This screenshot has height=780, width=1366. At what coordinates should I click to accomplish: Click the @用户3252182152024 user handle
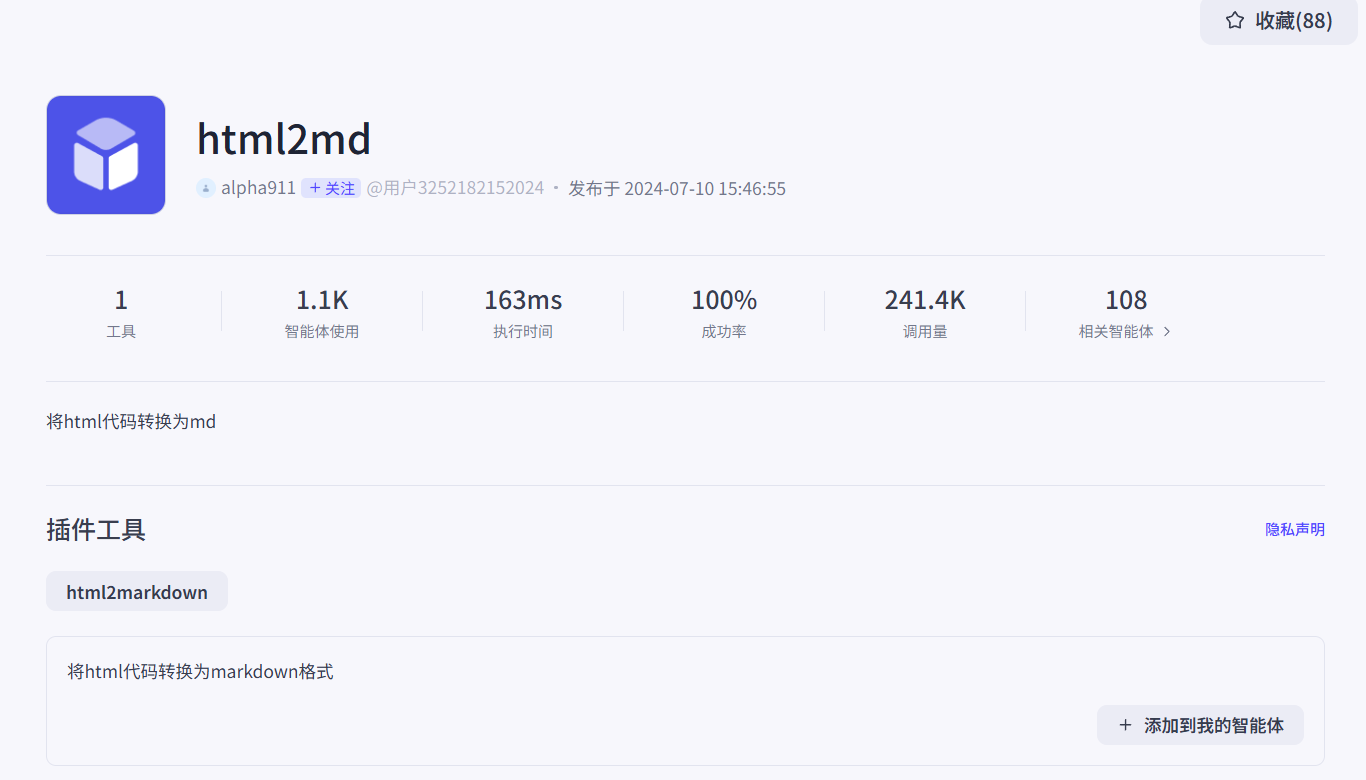click(x=455, y=188)
